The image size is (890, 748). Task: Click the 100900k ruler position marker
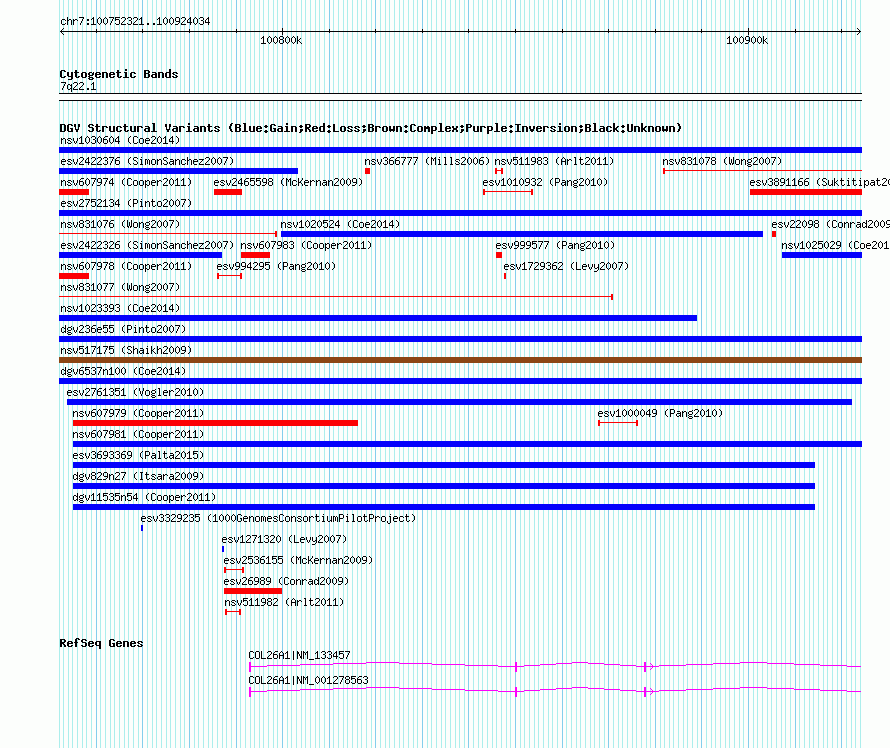(x=747, y=41)
